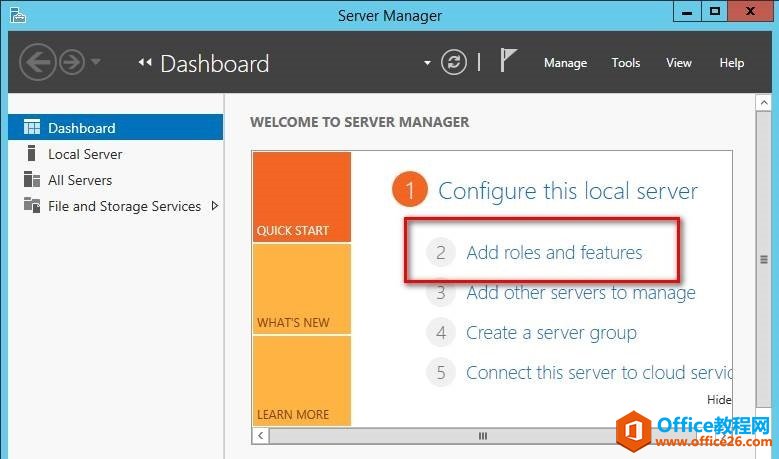779x459 pixels.
Task: Click Add other servers to manage
Action: point(580,293)
